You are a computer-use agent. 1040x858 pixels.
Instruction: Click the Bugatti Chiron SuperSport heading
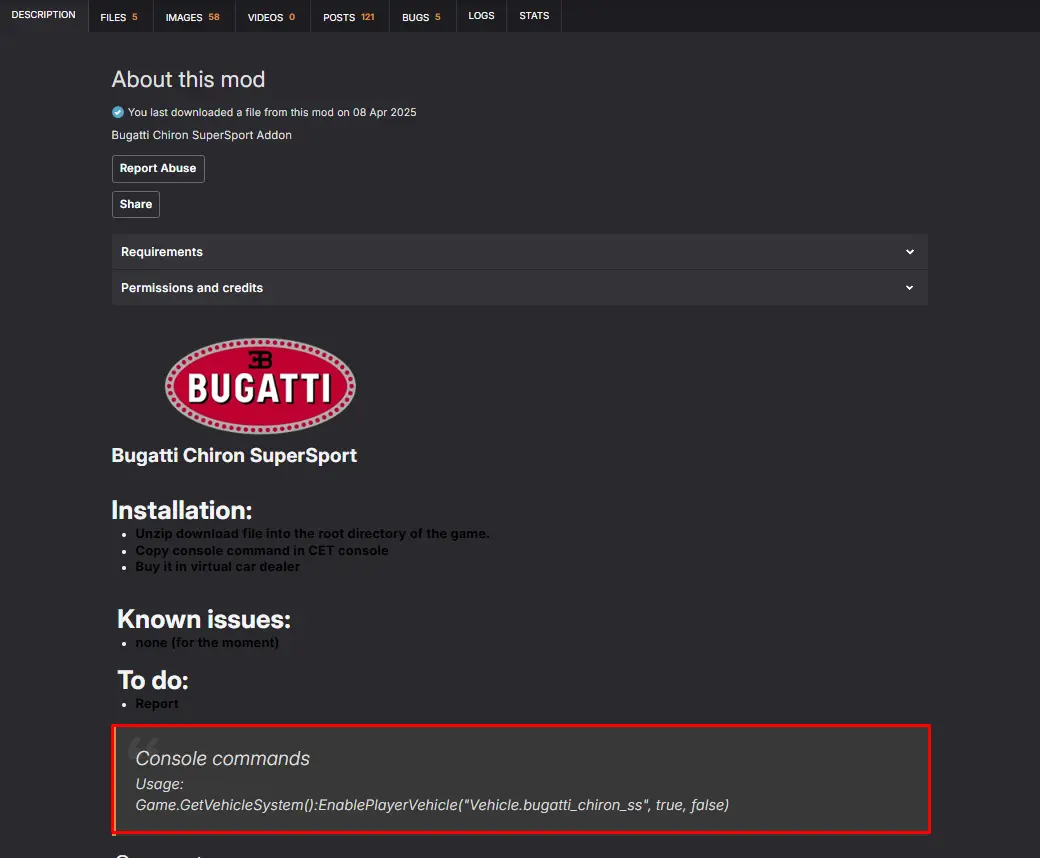tap(234, 456)
